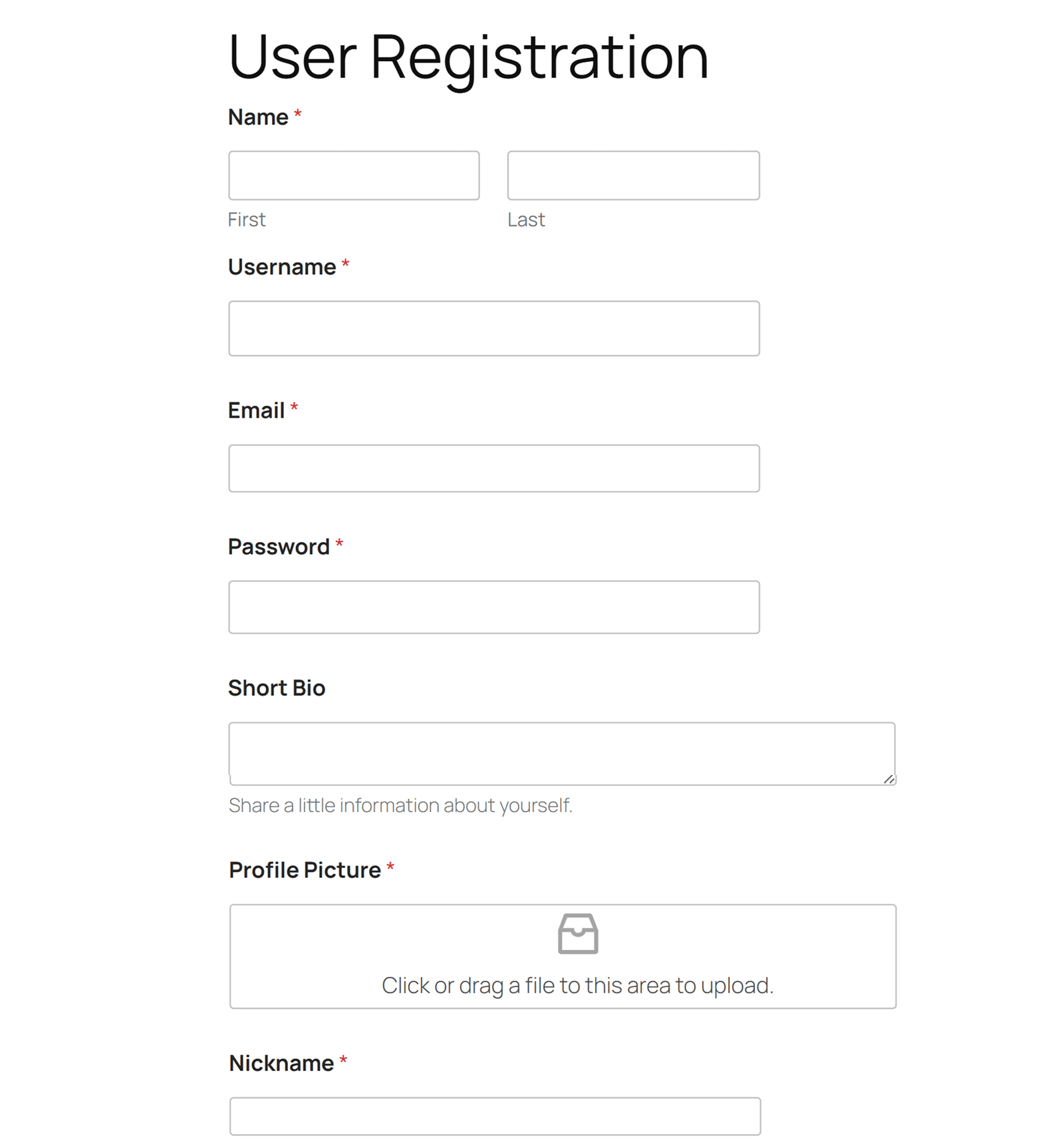Click the 'Last' sublabel under the name field
The width and height of the screenshot is (1064, 1146).
coord(525,219)
